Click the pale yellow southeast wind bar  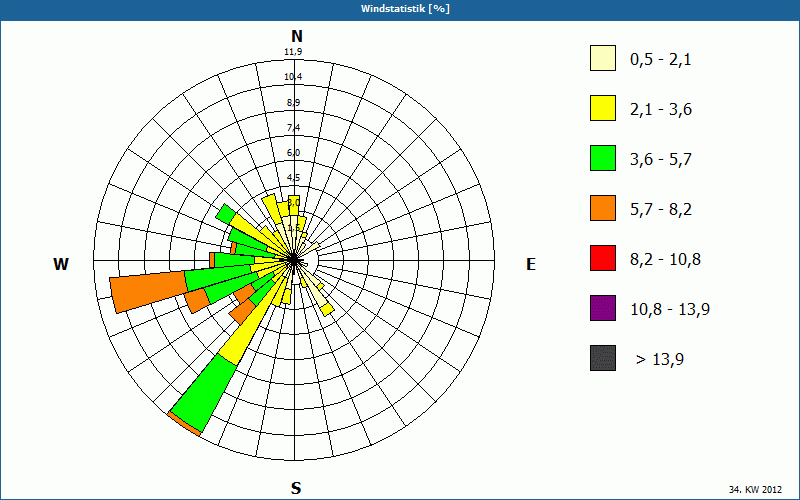click(312, 291)
